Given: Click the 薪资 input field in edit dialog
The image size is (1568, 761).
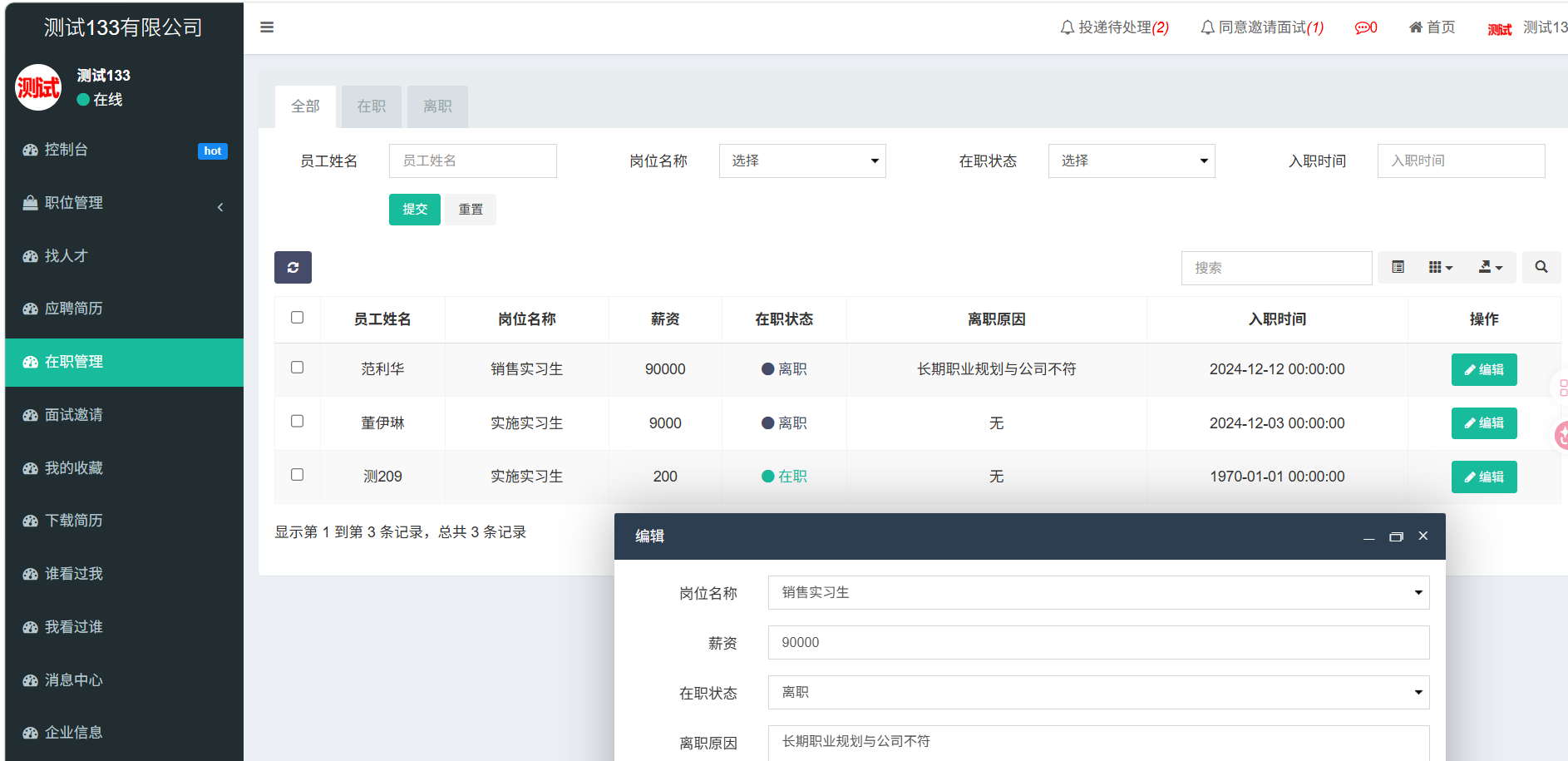Looking at the screenshot, I should pyautogui.click(x=1097, y=643).
